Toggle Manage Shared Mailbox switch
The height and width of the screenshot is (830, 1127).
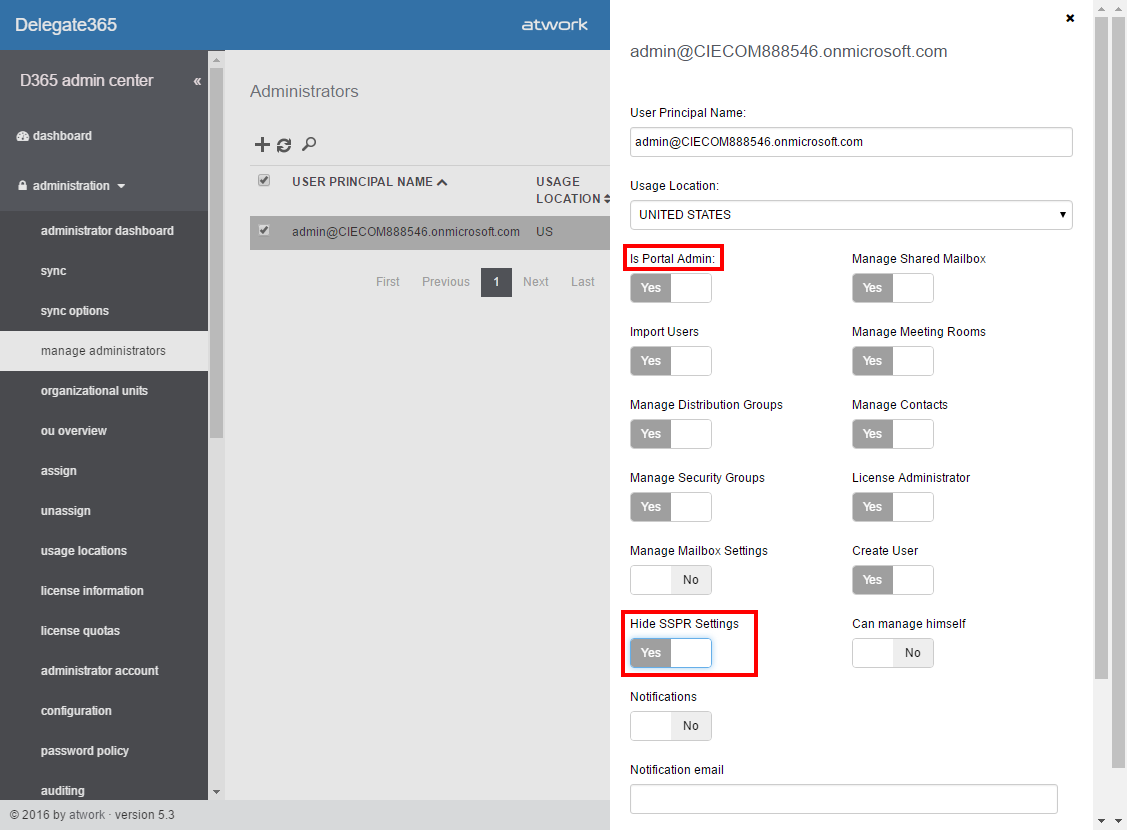pyautogui.click(x=893, y=288)
